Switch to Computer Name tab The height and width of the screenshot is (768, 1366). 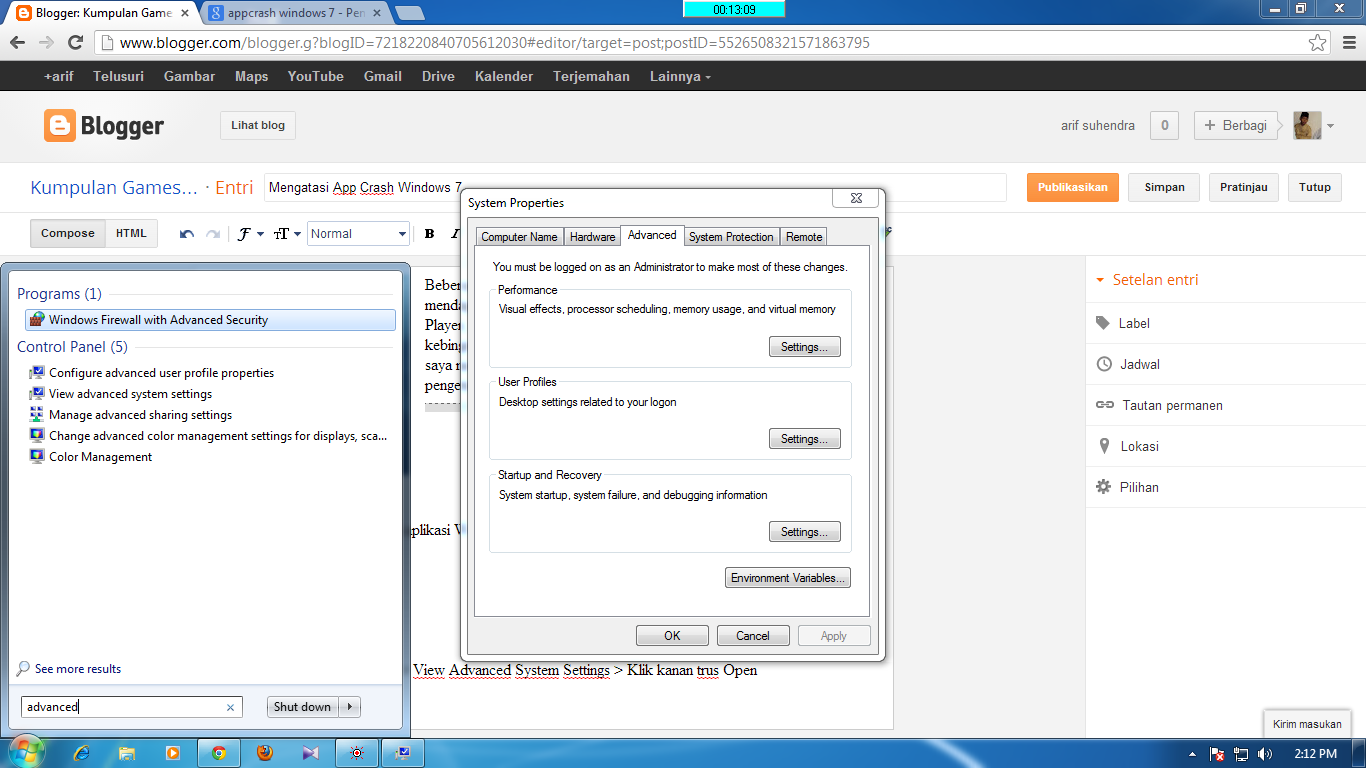(x=519, y=237)
